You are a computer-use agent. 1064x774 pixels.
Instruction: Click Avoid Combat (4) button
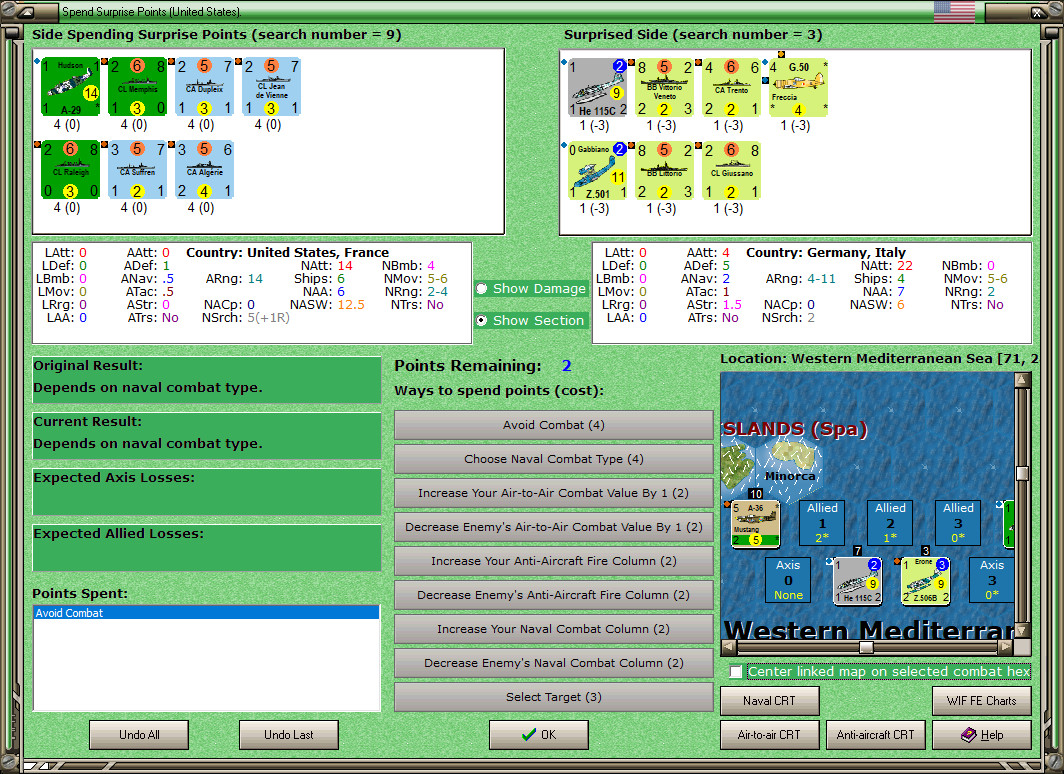point(554,425)
